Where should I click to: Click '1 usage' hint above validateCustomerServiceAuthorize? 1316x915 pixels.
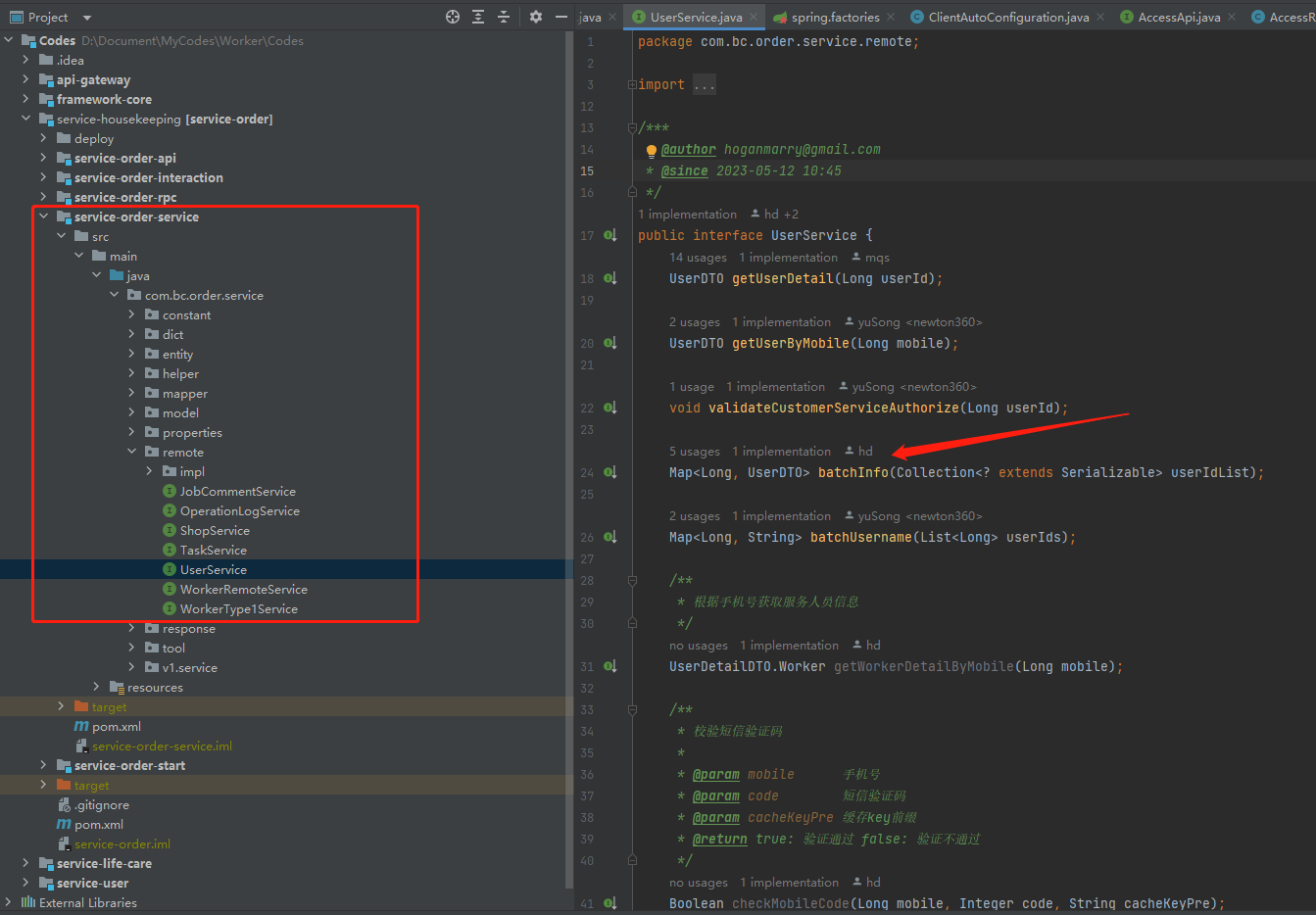pos(692,387)
